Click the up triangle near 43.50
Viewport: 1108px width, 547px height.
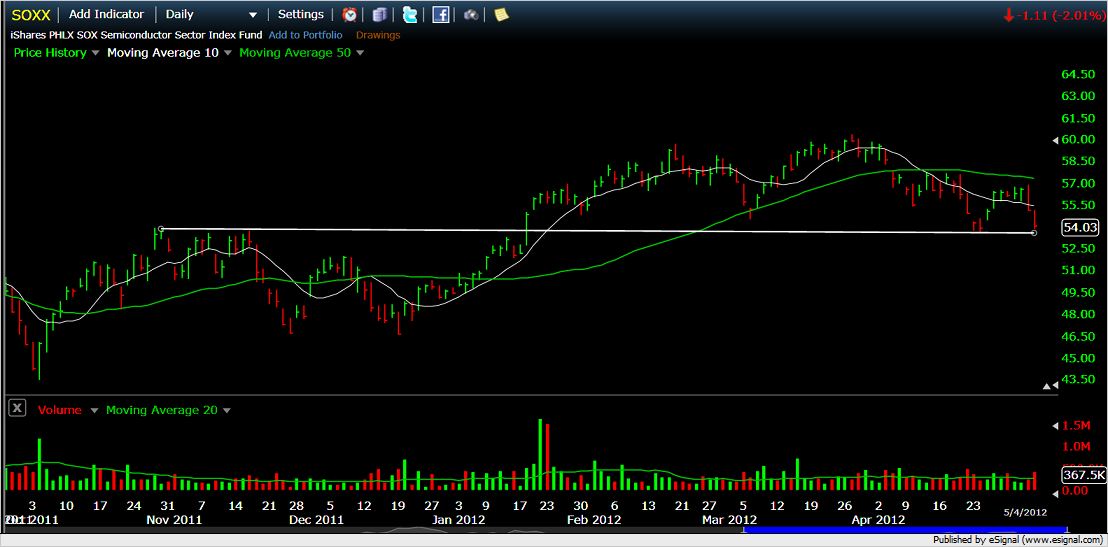pos(1047,386)
